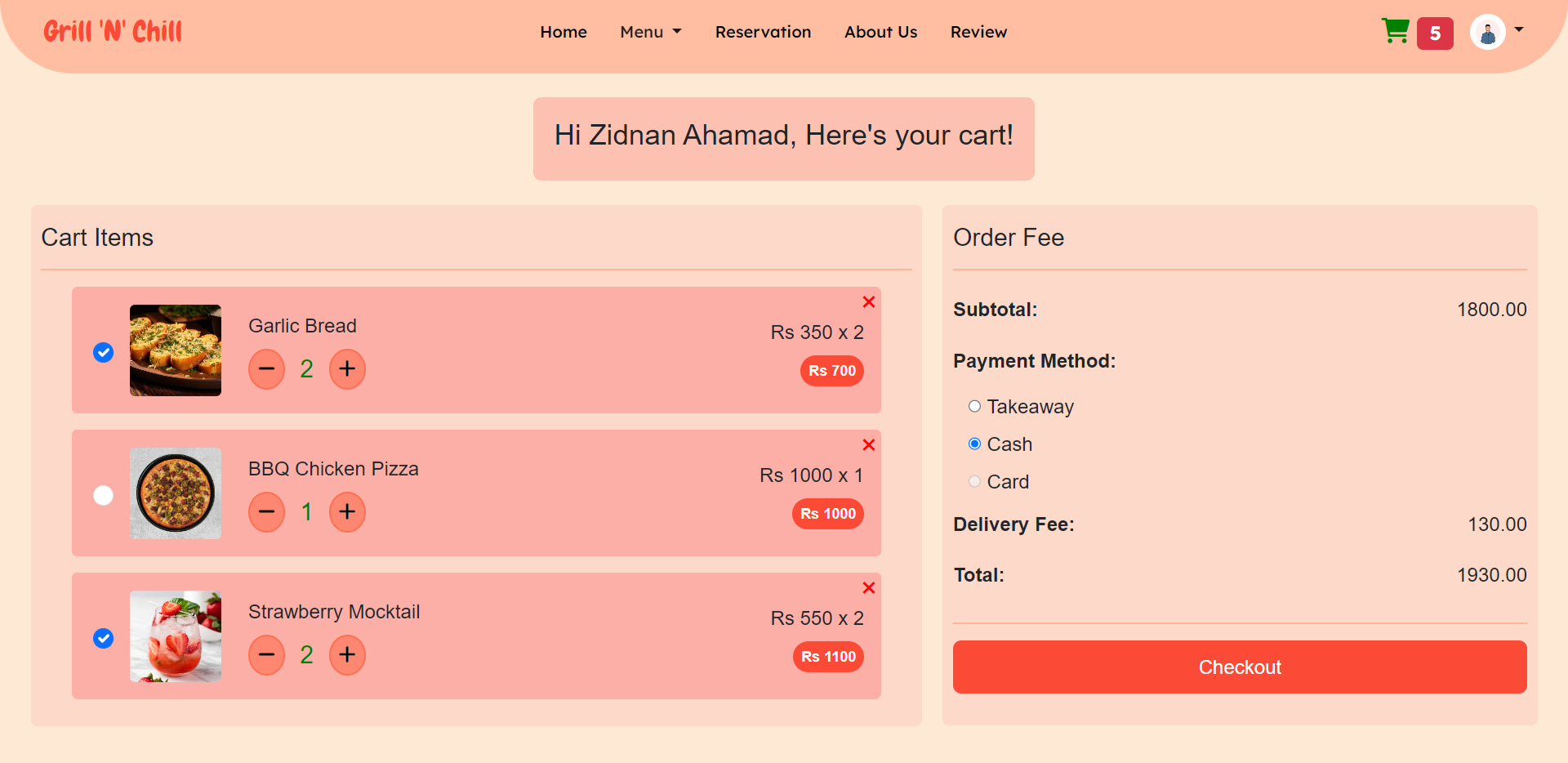Image resolution: width=1568 pixels, height=763 pixels.
Task: Remove Garlic Bread with red X
Action: [869, 302]
